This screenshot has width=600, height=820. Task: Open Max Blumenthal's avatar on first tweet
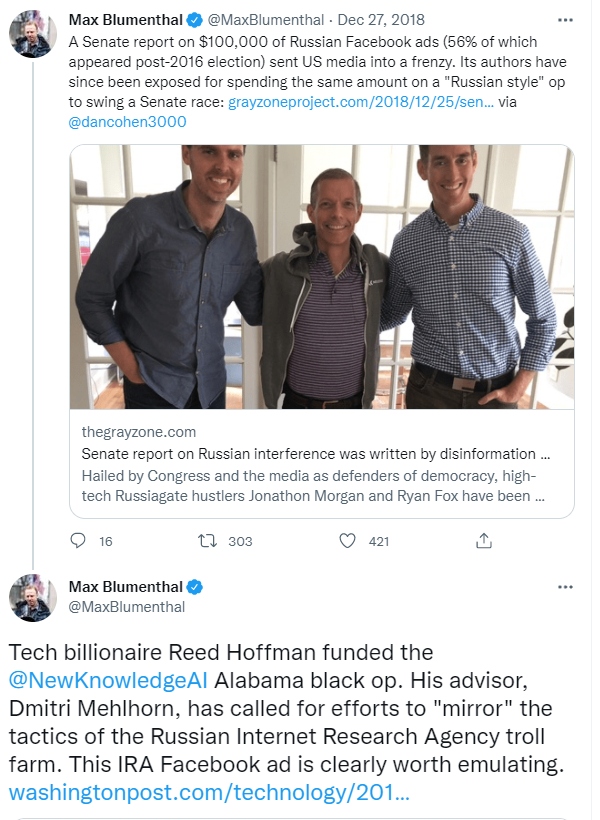[32, 36]
